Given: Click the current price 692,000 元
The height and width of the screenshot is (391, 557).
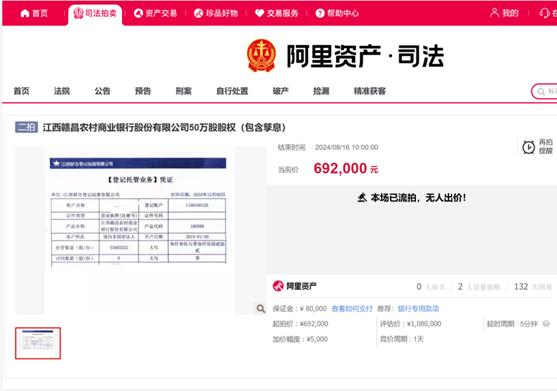Looking at the screenshot, I should [x=346, y=168].
